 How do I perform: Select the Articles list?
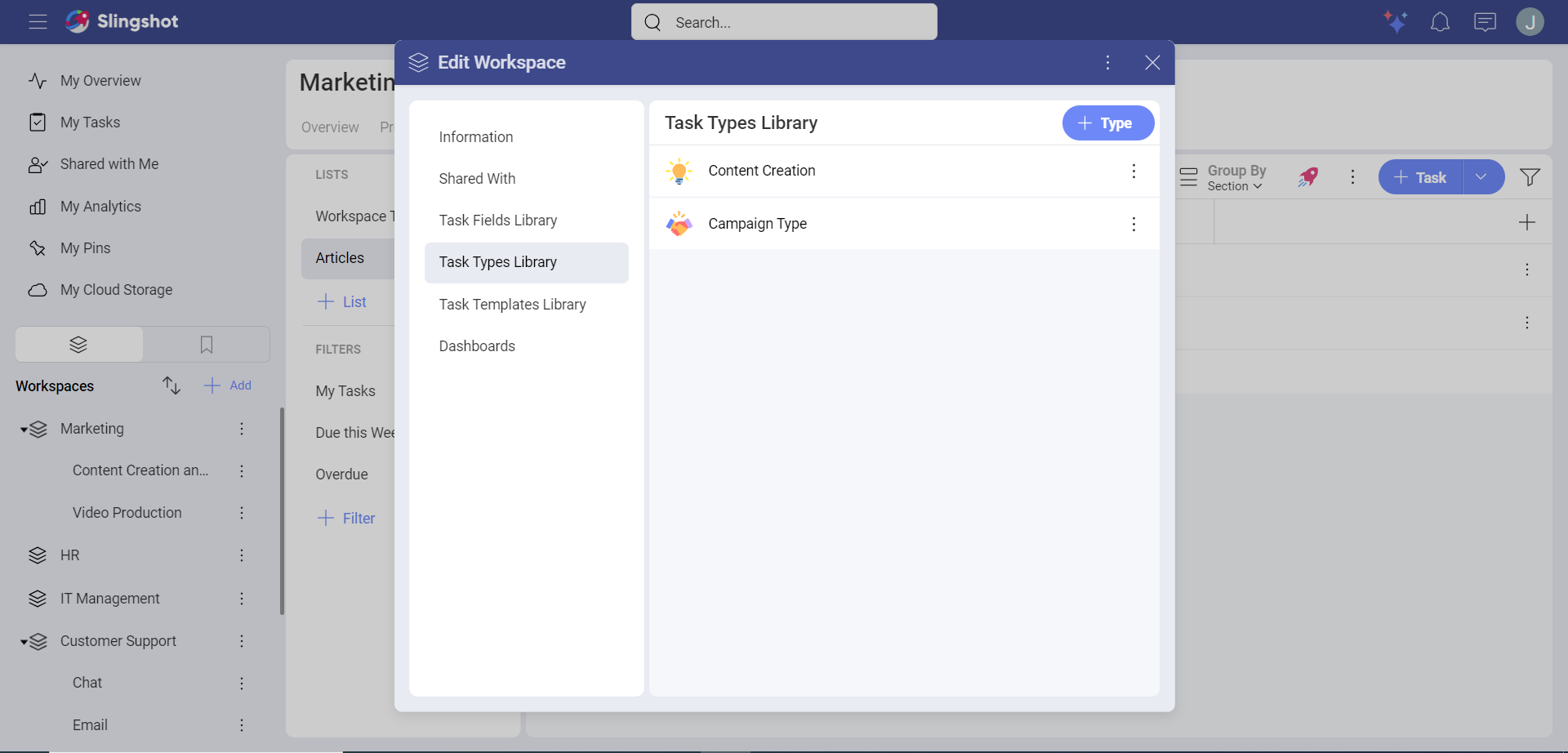[x=348, y=258]
